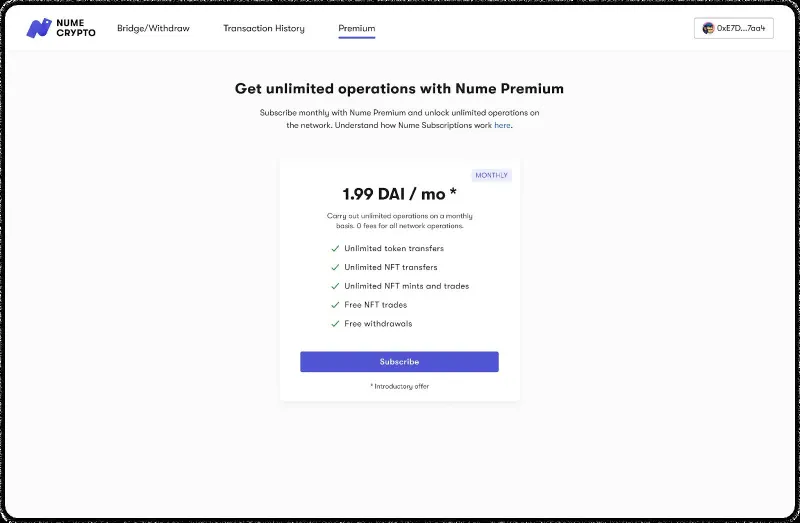Click checkmark beside Unlimited NFT mints and trades
Viewport: 800px width, 523px height.
click(335, 286)
